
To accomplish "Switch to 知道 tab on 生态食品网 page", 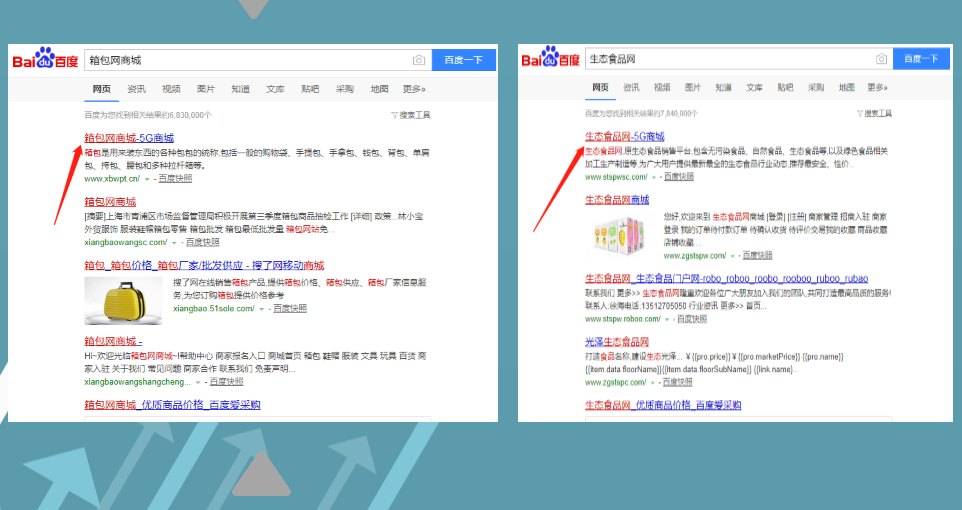I will [723, 88].
